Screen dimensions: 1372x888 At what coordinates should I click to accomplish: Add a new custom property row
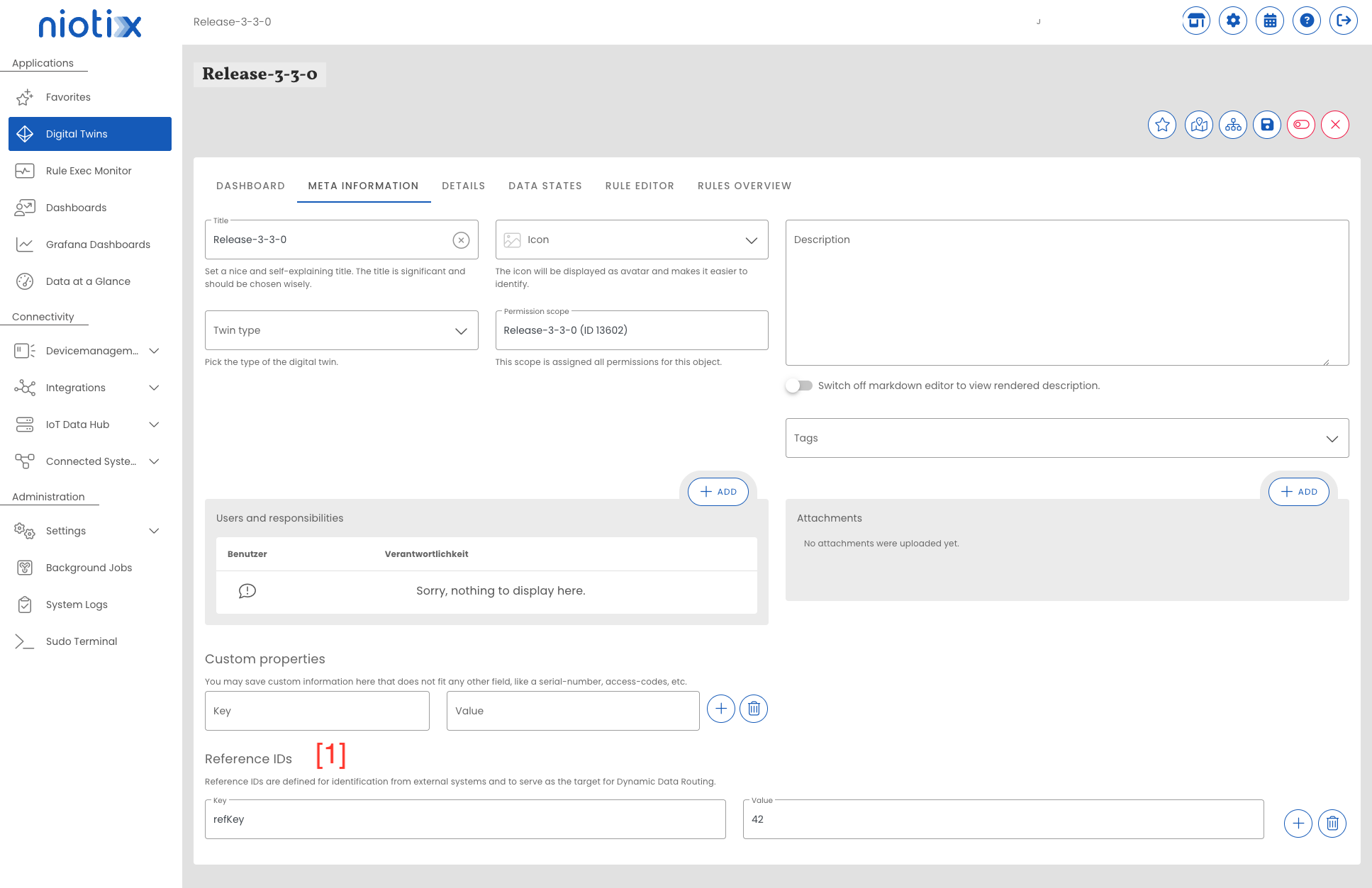pyautogui.click(x=720, y=709)
